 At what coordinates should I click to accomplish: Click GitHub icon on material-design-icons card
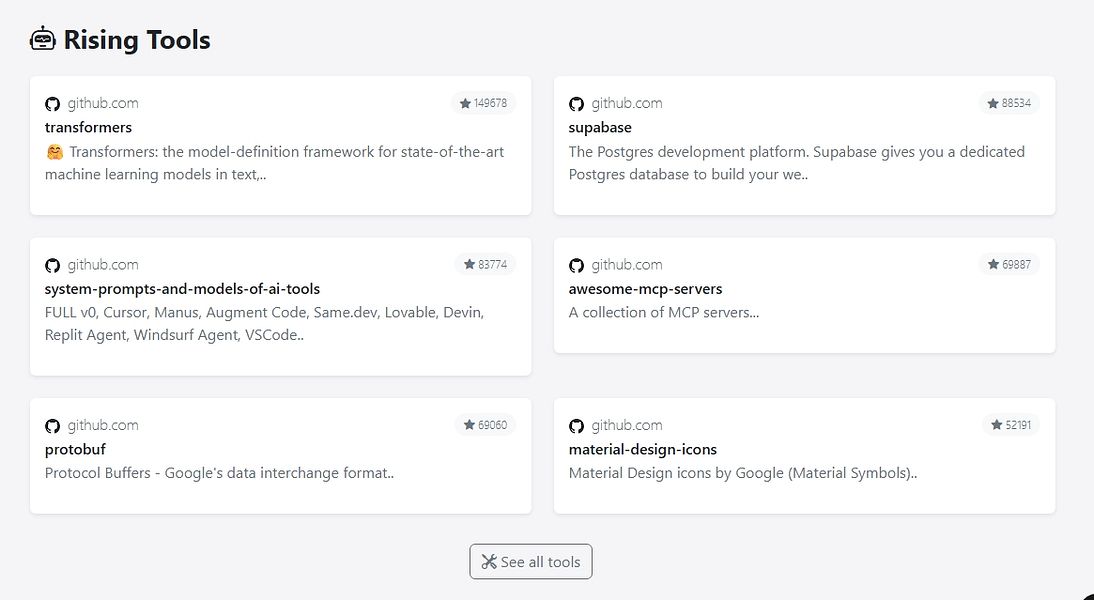coord(577,426)
